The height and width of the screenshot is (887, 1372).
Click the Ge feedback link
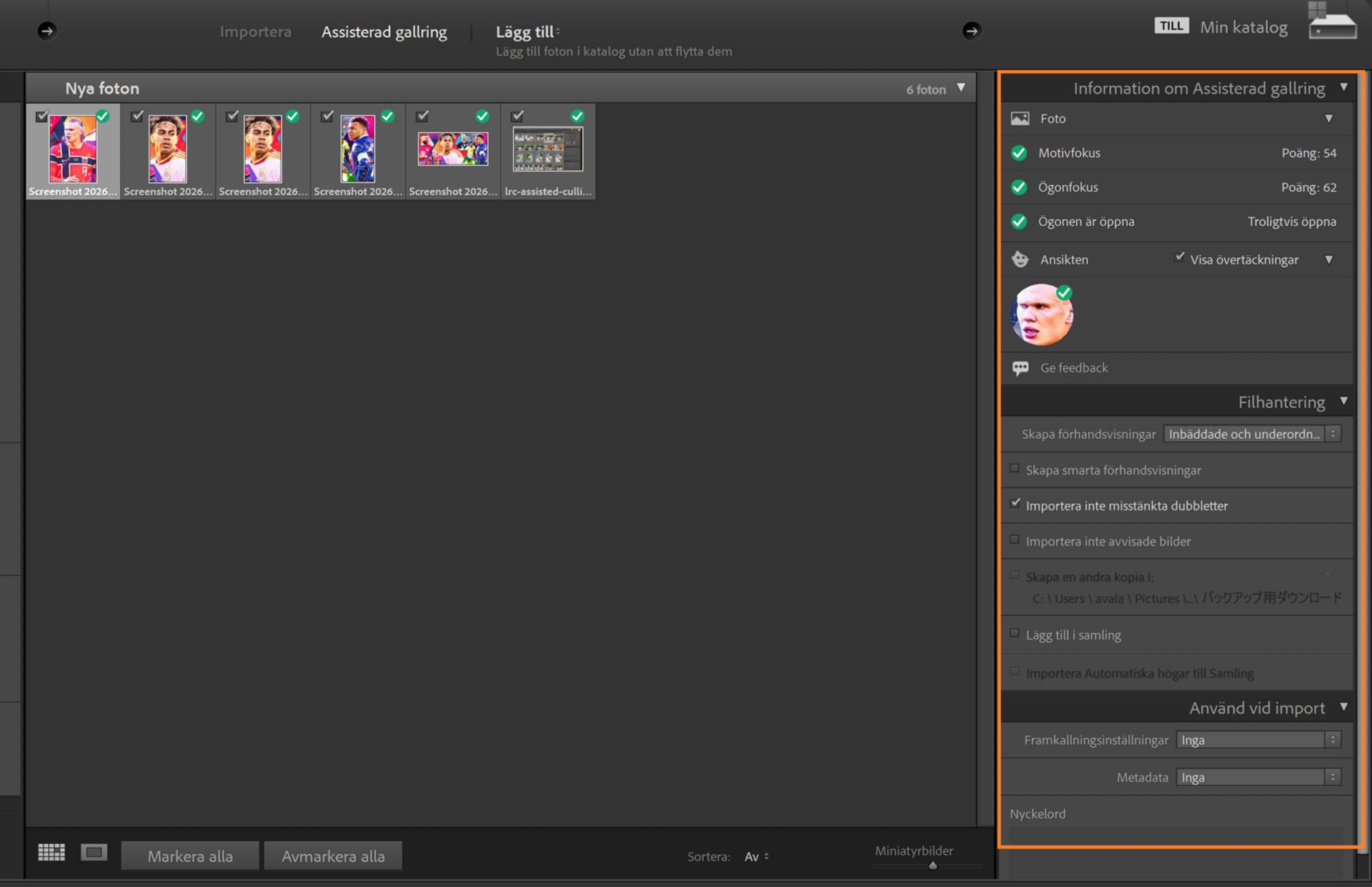coord(1074,368)
